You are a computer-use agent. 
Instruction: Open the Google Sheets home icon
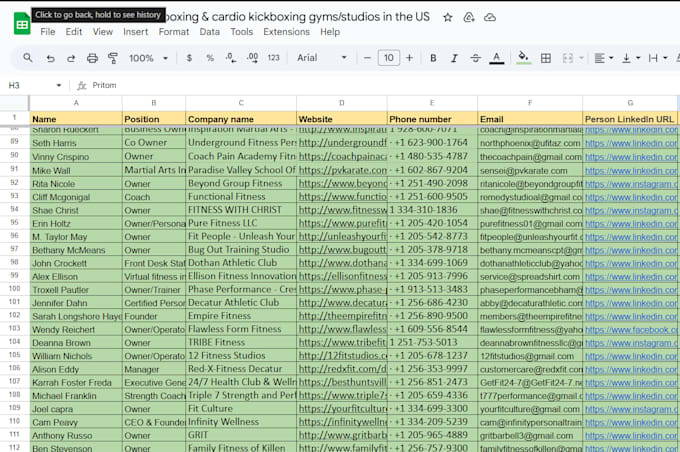pos(22,24)
